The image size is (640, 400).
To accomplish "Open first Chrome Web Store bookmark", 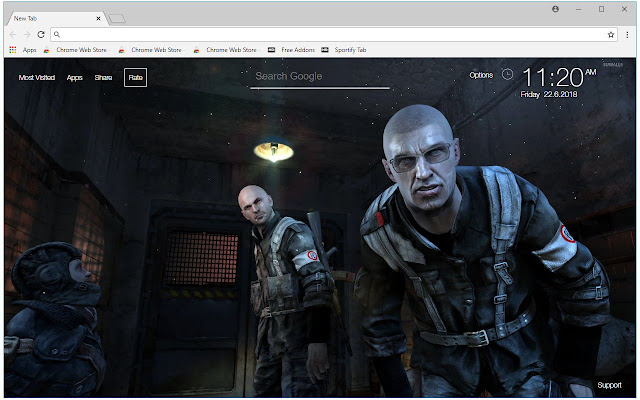I will tap(76, 50).
